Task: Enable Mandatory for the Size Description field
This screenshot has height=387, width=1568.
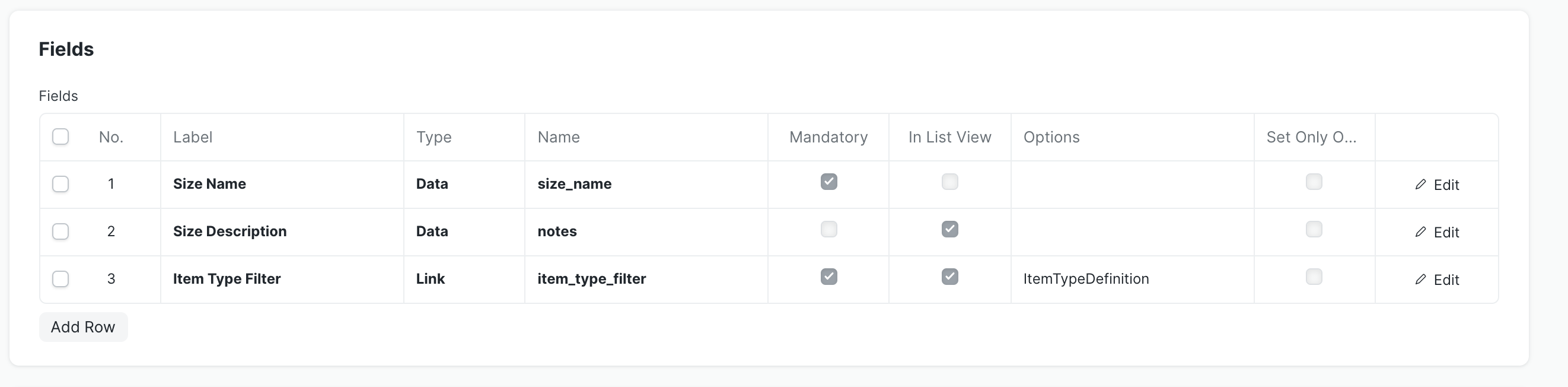Action: coord(828,229)
